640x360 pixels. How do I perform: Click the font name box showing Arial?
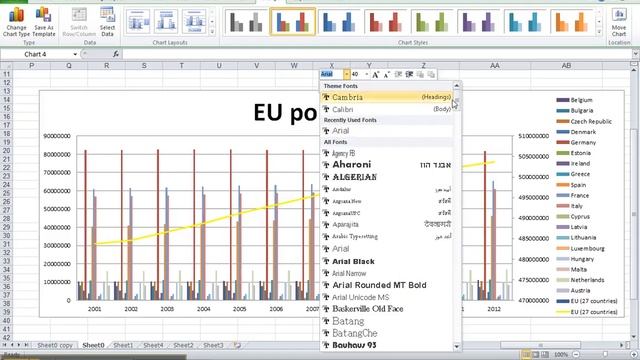(331, 74)
